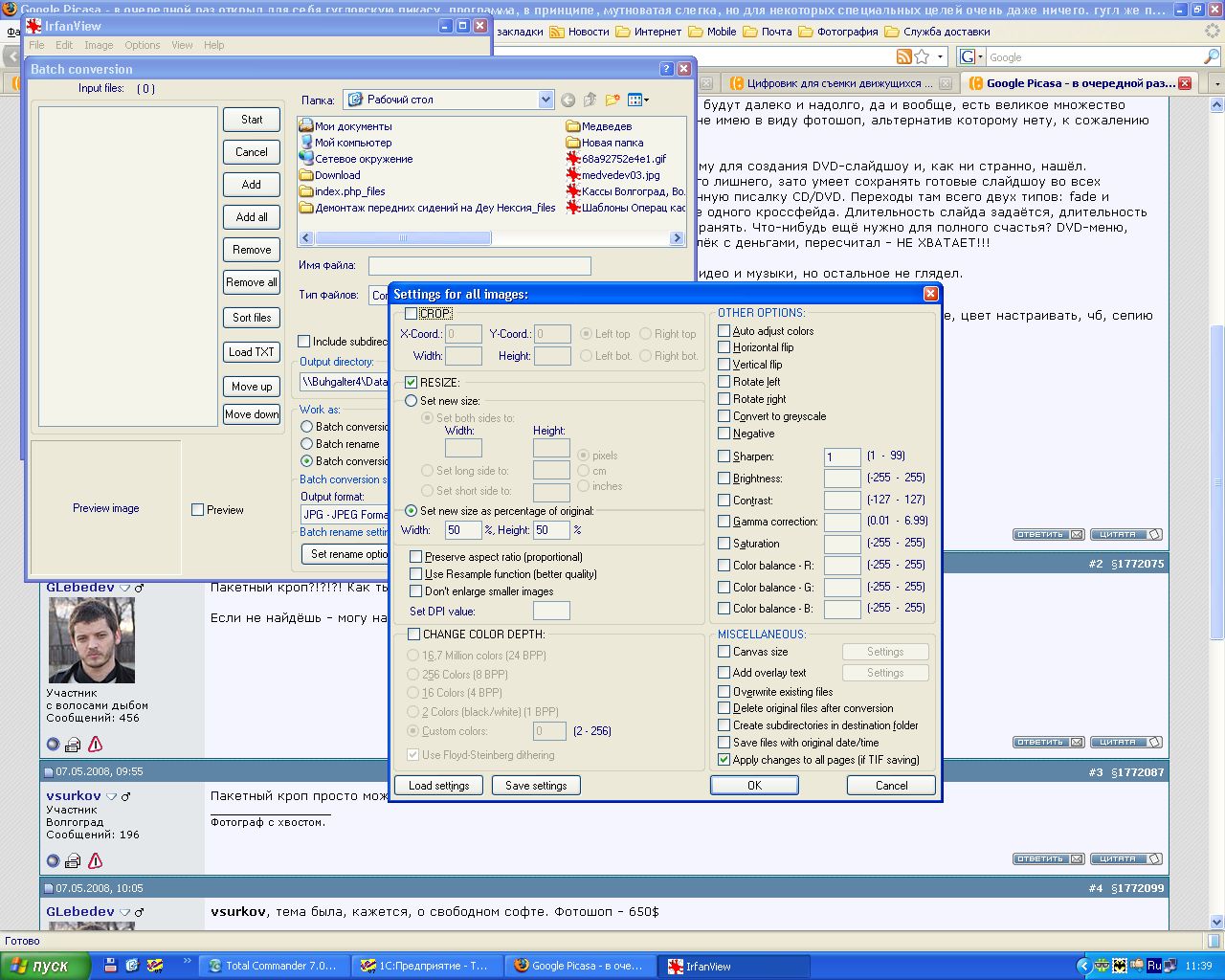Click the Up One Level folder icon
1225x980 pixels.
[x=590, y=100]
